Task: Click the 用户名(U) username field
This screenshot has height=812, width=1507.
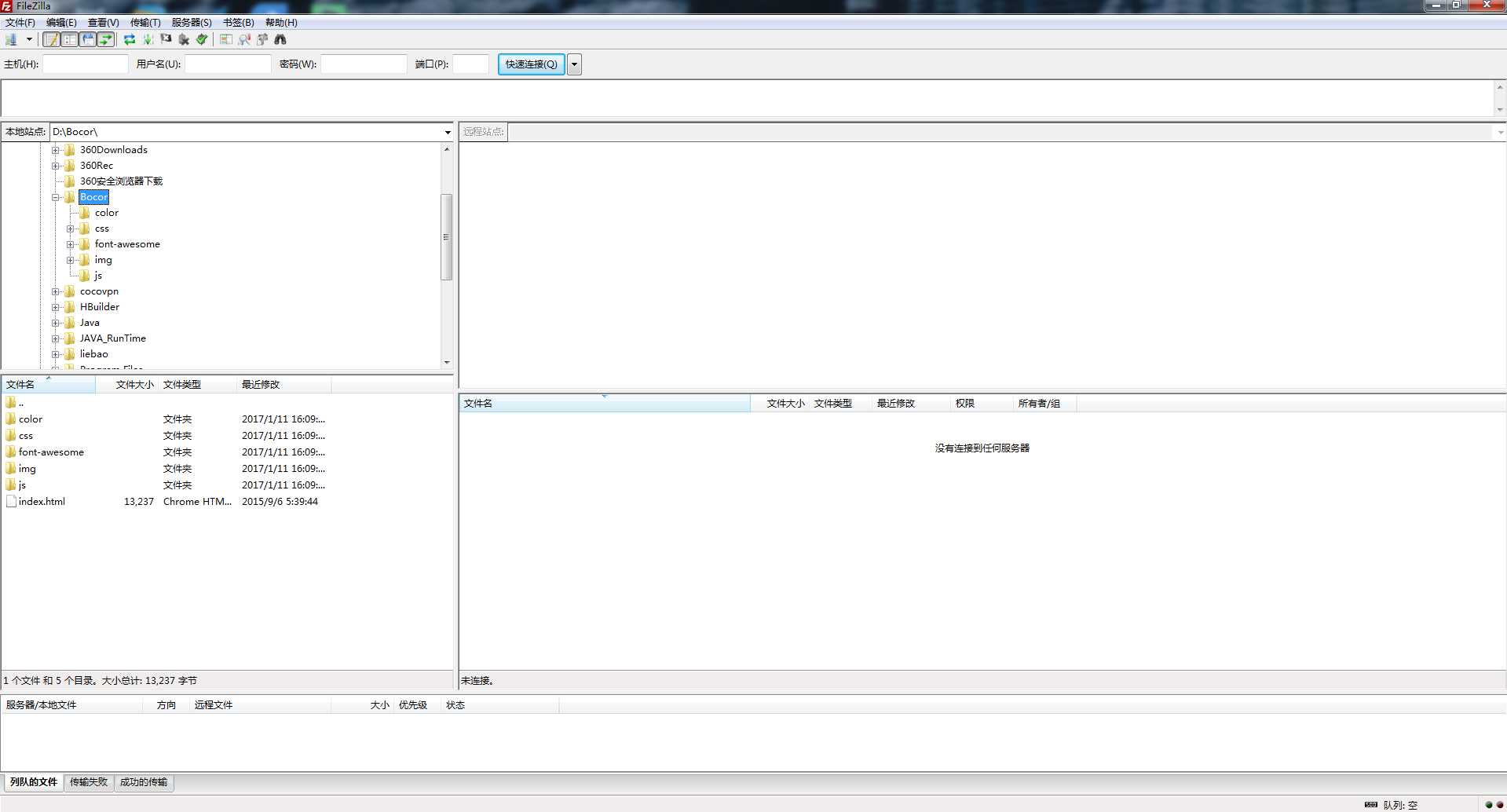Action: 228,64
